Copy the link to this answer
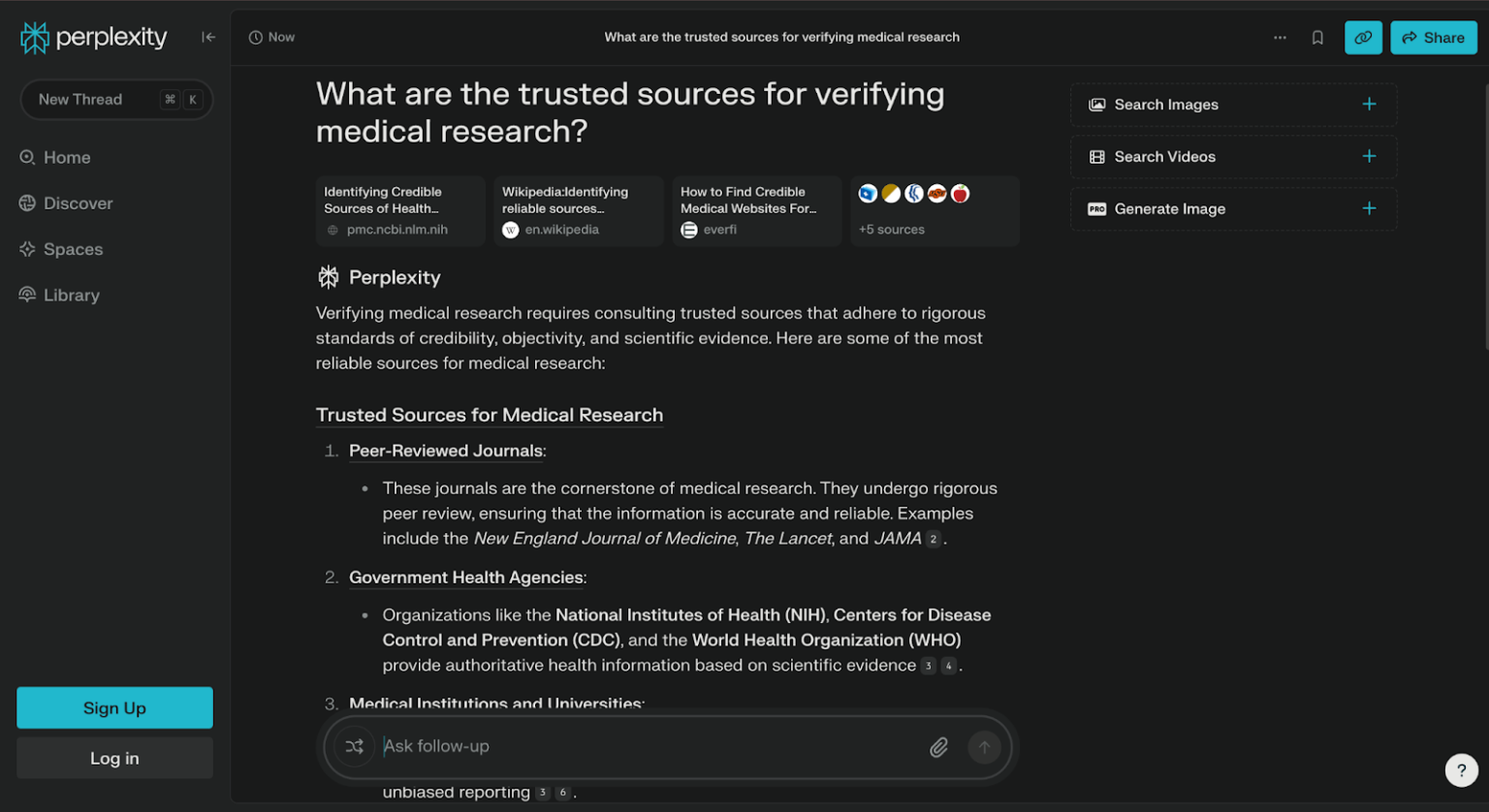1489x812 pixels. click(x=1363, y=37)
